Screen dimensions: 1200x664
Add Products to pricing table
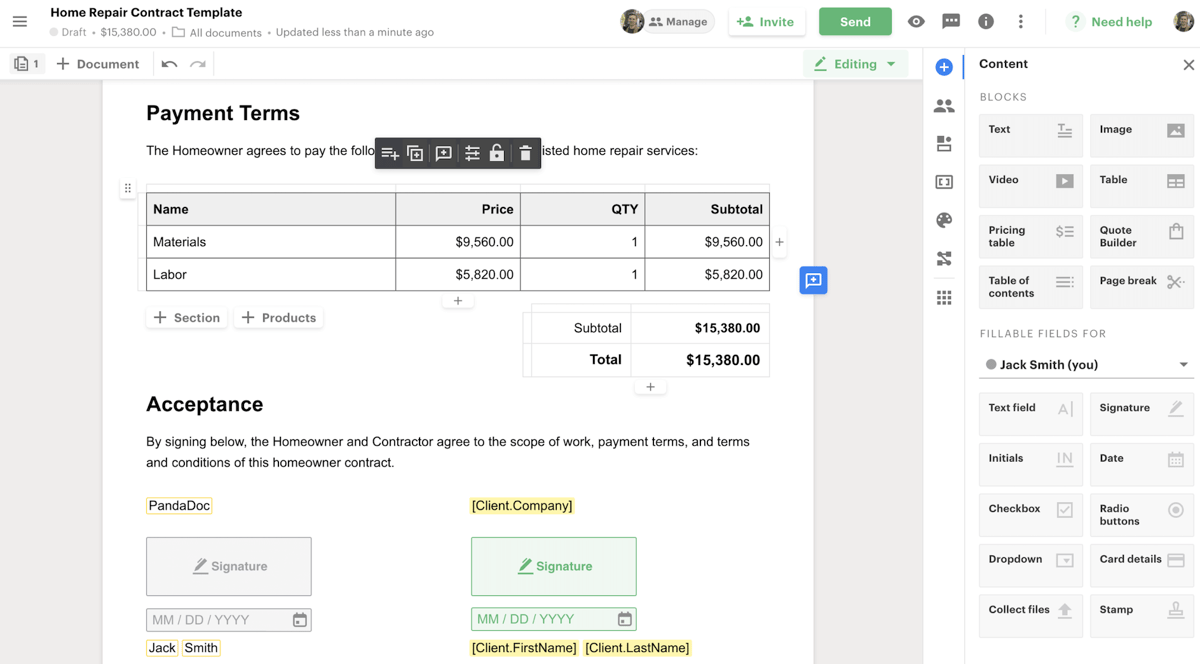coord(279,318)
